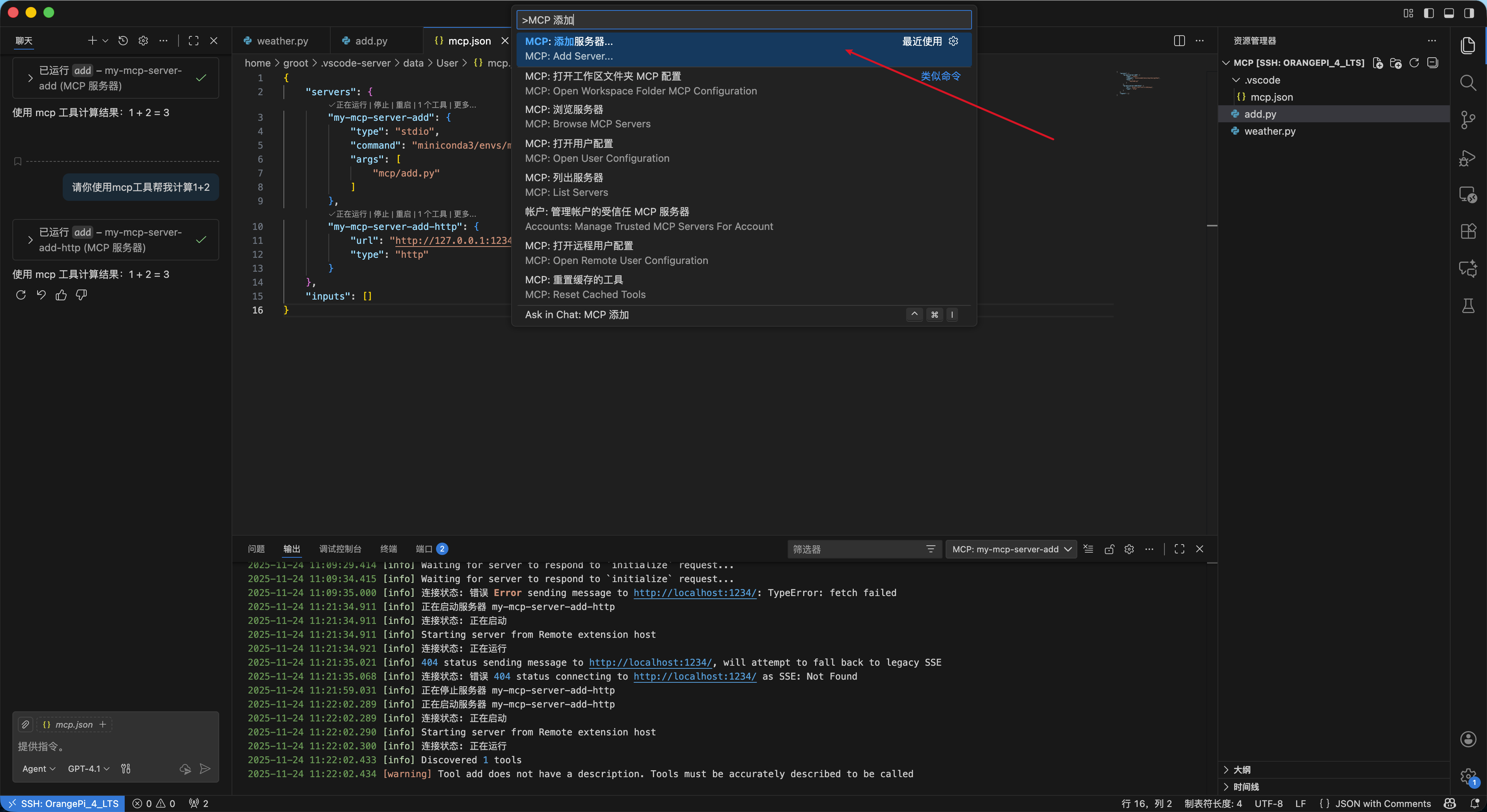This screenshot has height=812, width=1487.
Task: Select MCP: List Servers command
Action: [566, 185]
